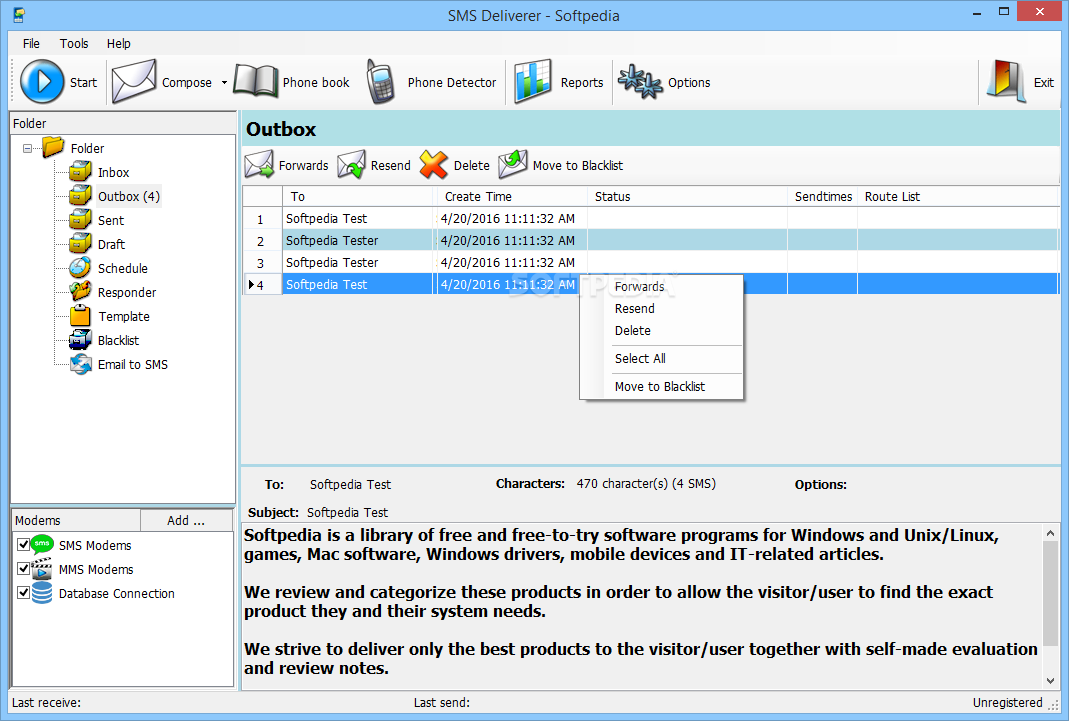Open the File menu

[31, 44]
